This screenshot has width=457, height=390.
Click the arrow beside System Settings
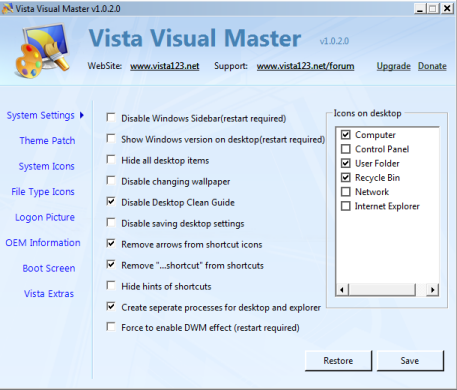click(82, 115)
